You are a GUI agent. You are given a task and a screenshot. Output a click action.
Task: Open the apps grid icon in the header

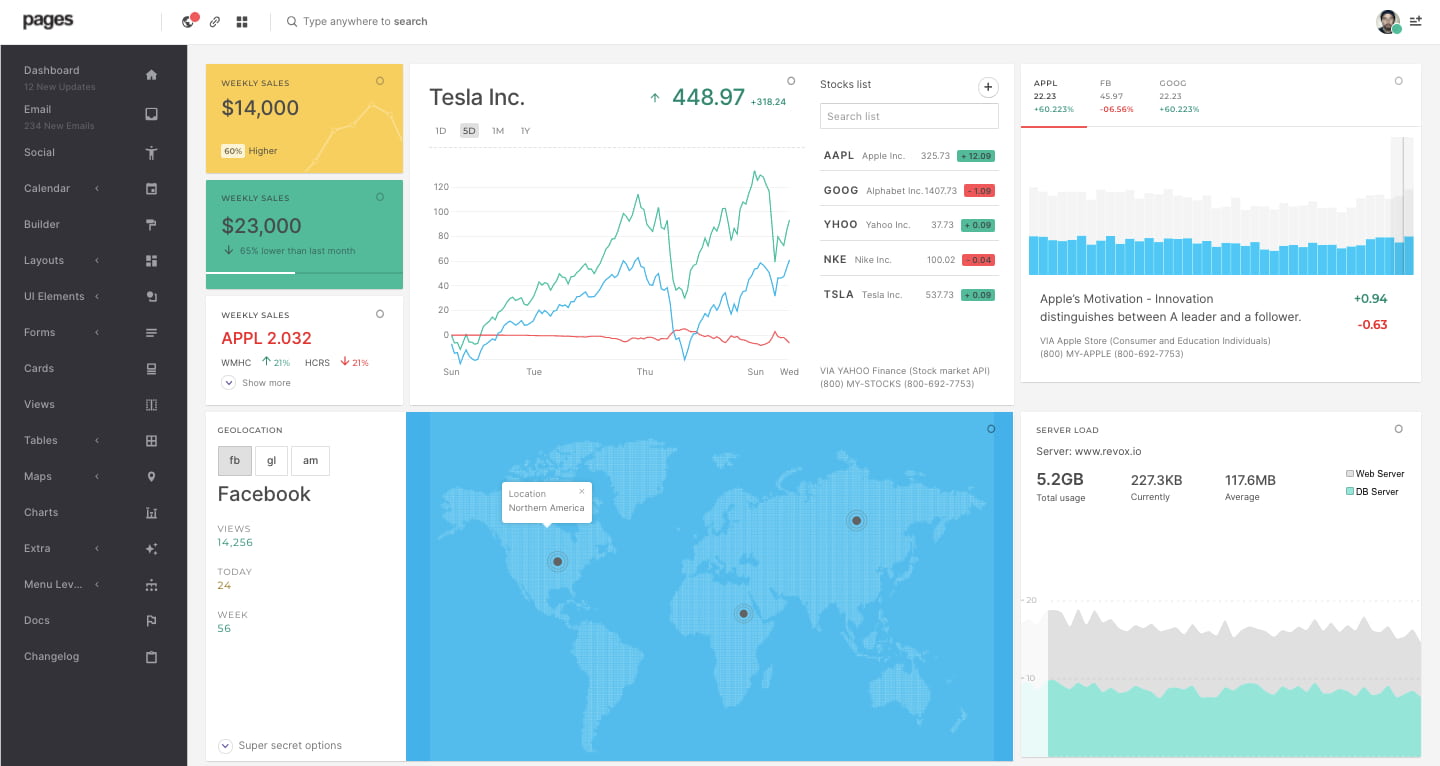coord(242,20)
